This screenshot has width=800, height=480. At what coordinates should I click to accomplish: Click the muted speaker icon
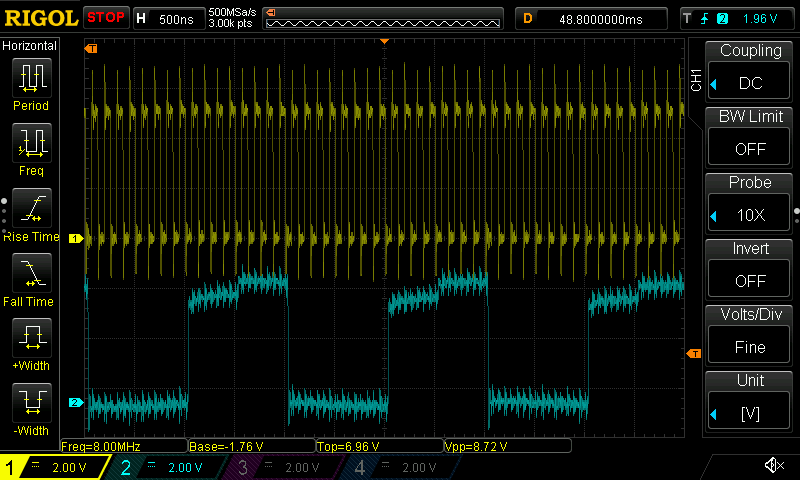774,465
